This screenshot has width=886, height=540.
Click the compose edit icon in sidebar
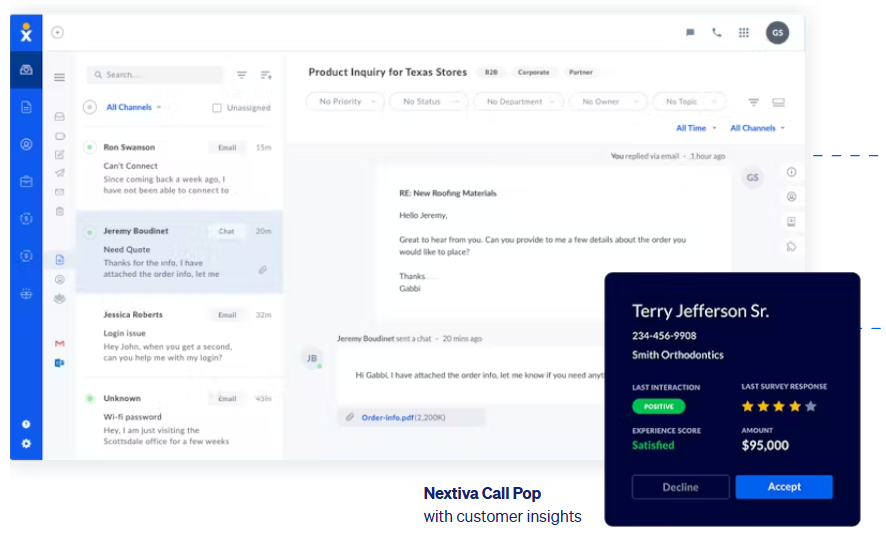click(59, 154)
